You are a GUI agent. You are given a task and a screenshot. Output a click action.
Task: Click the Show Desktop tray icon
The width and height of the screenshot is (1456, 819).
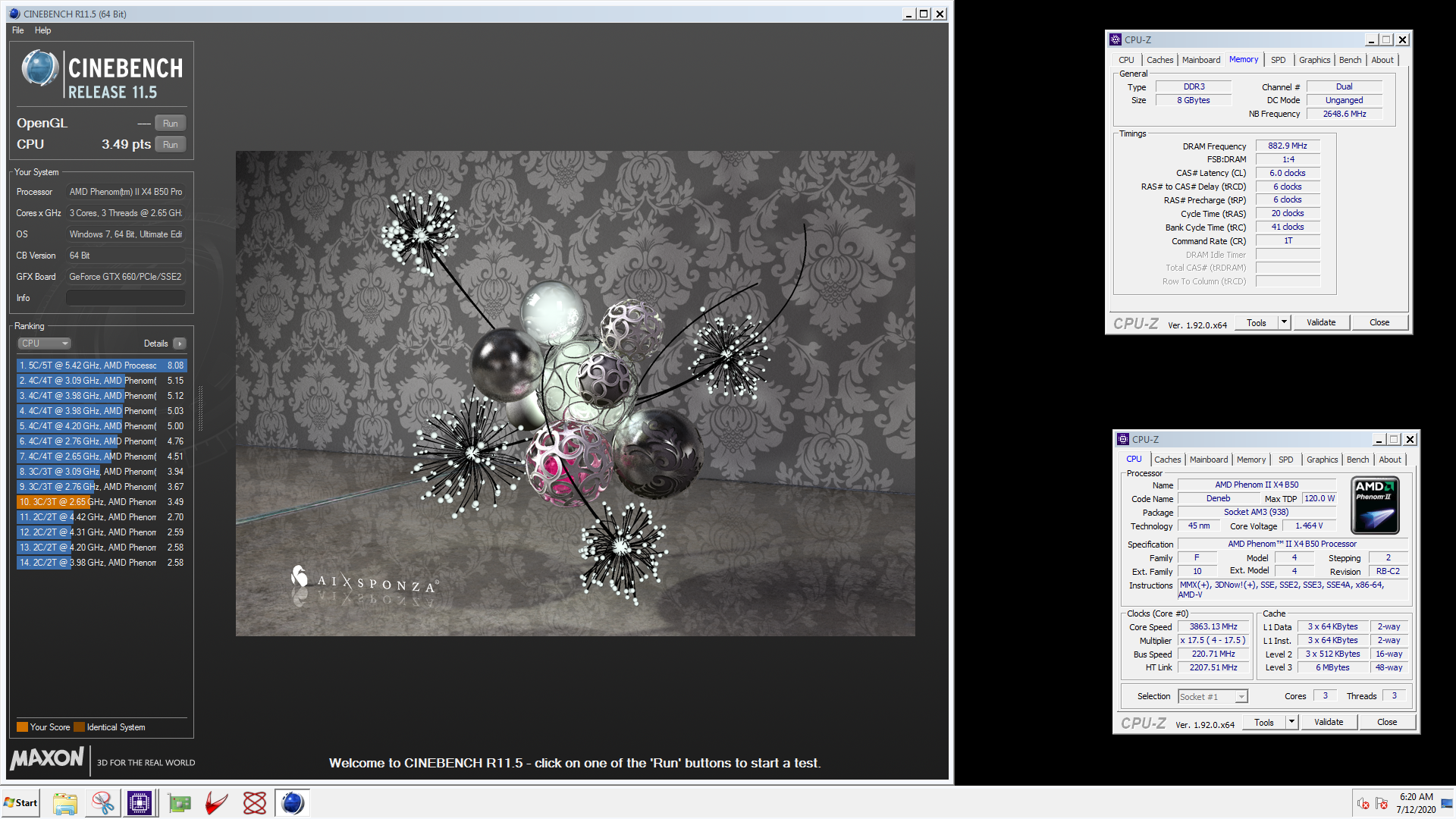(1447, 803)
